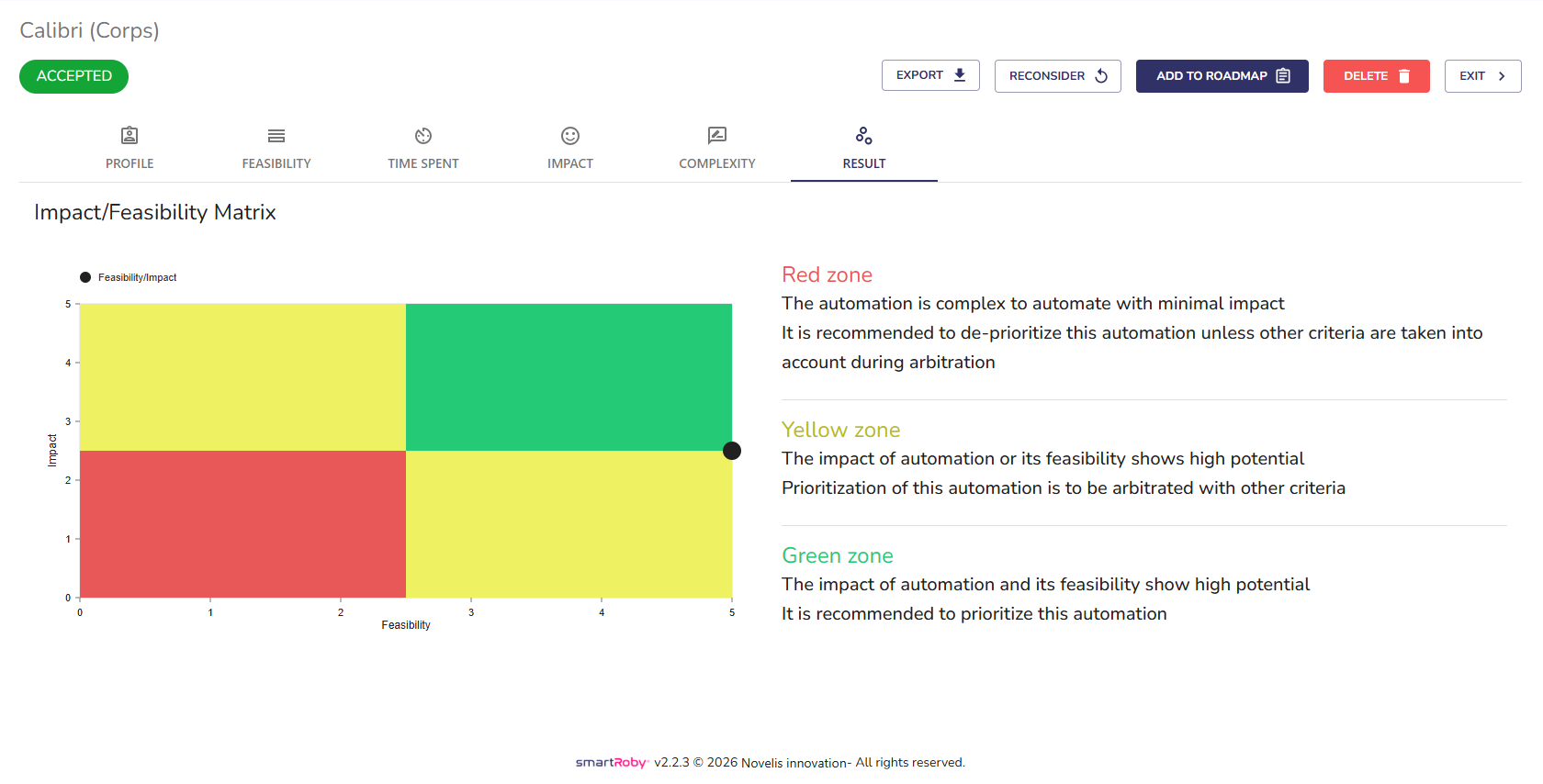Image resolution: width=1543 pixels, height=784 pixels.
Task: Switch to the FEASIBILITY tab label
Action: click(276, 163)
